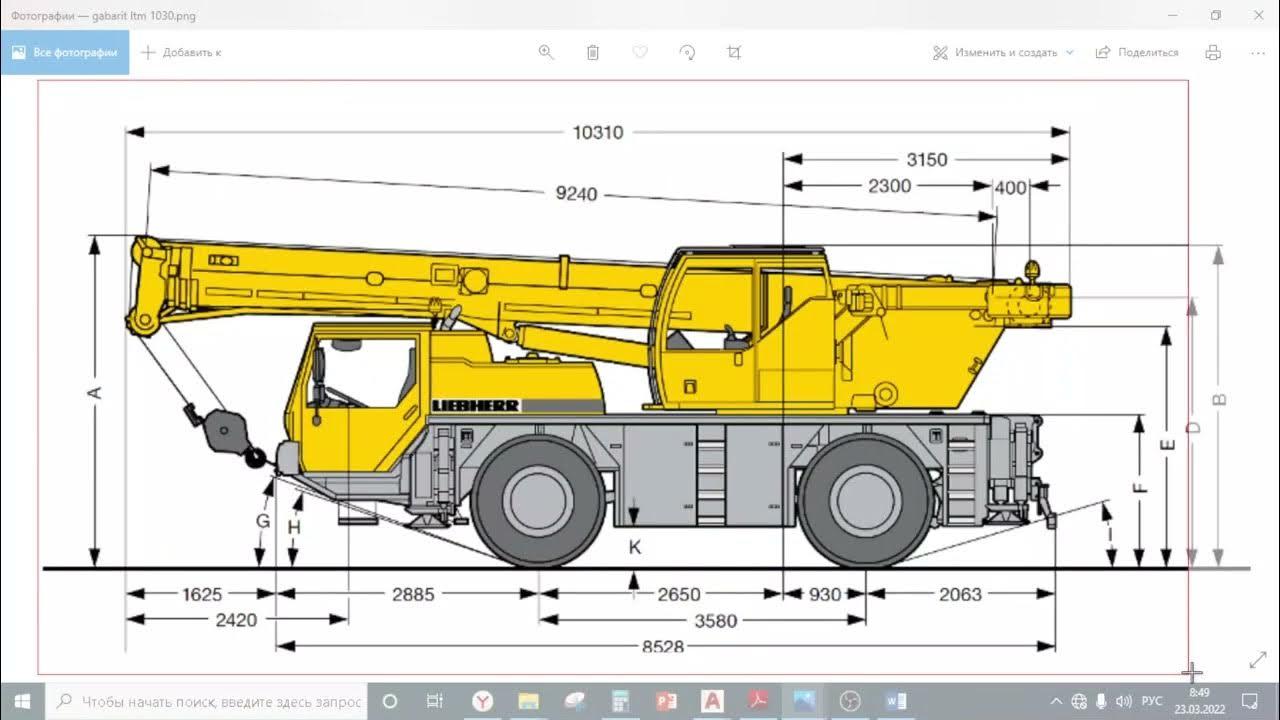Print the photo using printer icon

coord(1213,52)
